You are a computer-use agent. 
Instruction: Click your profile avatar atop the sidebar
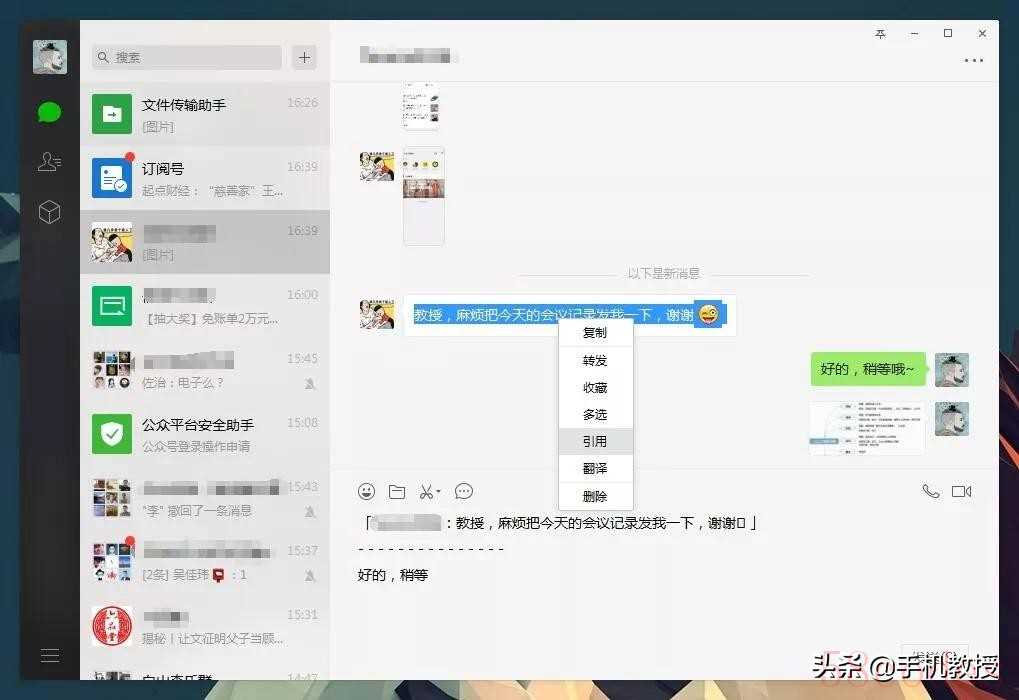[x=50, y=57]
